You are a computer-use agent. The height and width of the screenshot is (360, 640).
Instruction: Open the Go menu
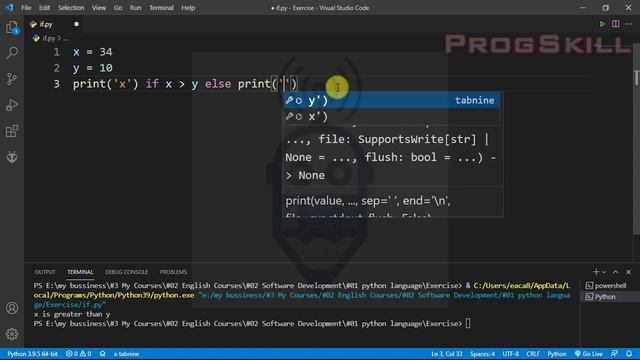[x=118, y=8]
